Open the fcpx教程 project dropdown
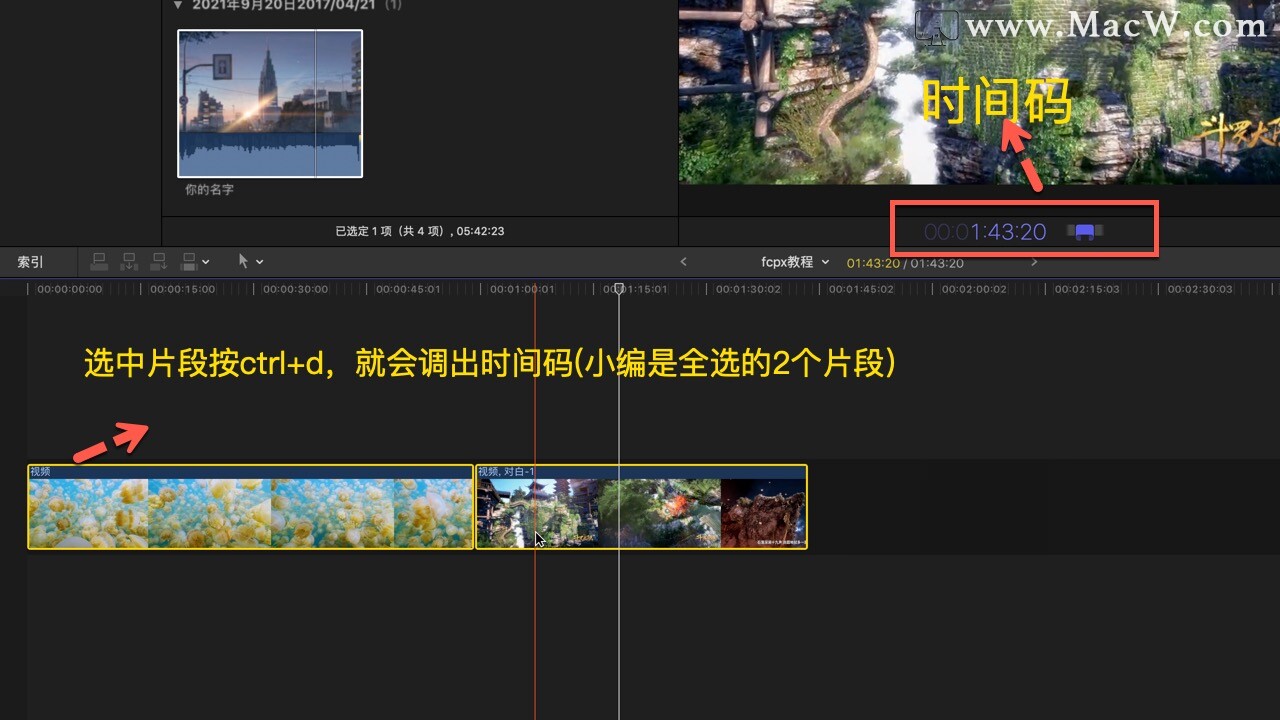The width and height of the screenshot is (1280, 720). pos(795,262)
